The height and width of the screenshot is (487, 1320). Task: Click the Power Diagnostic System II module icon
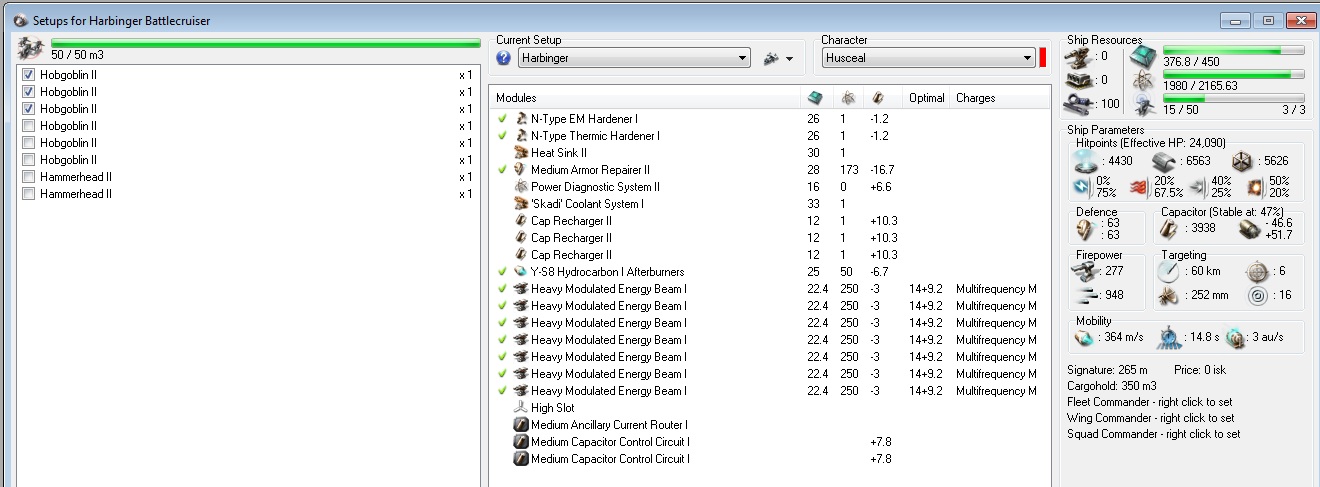(x=520, y=187)
